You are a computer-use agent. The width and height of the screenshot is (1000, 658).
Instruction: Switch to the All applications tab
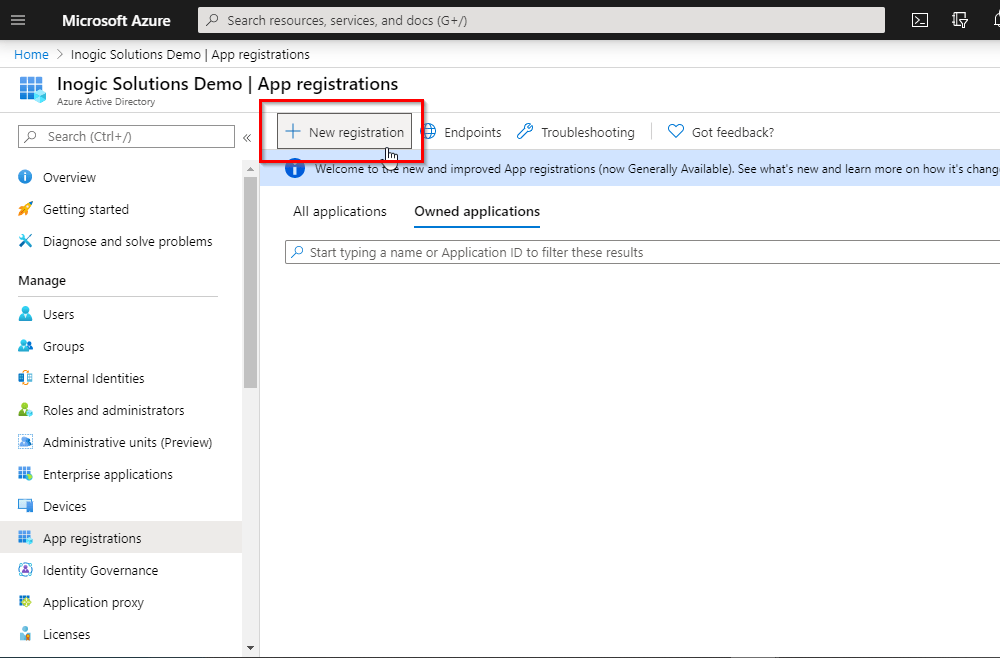(x=340, y=211)
